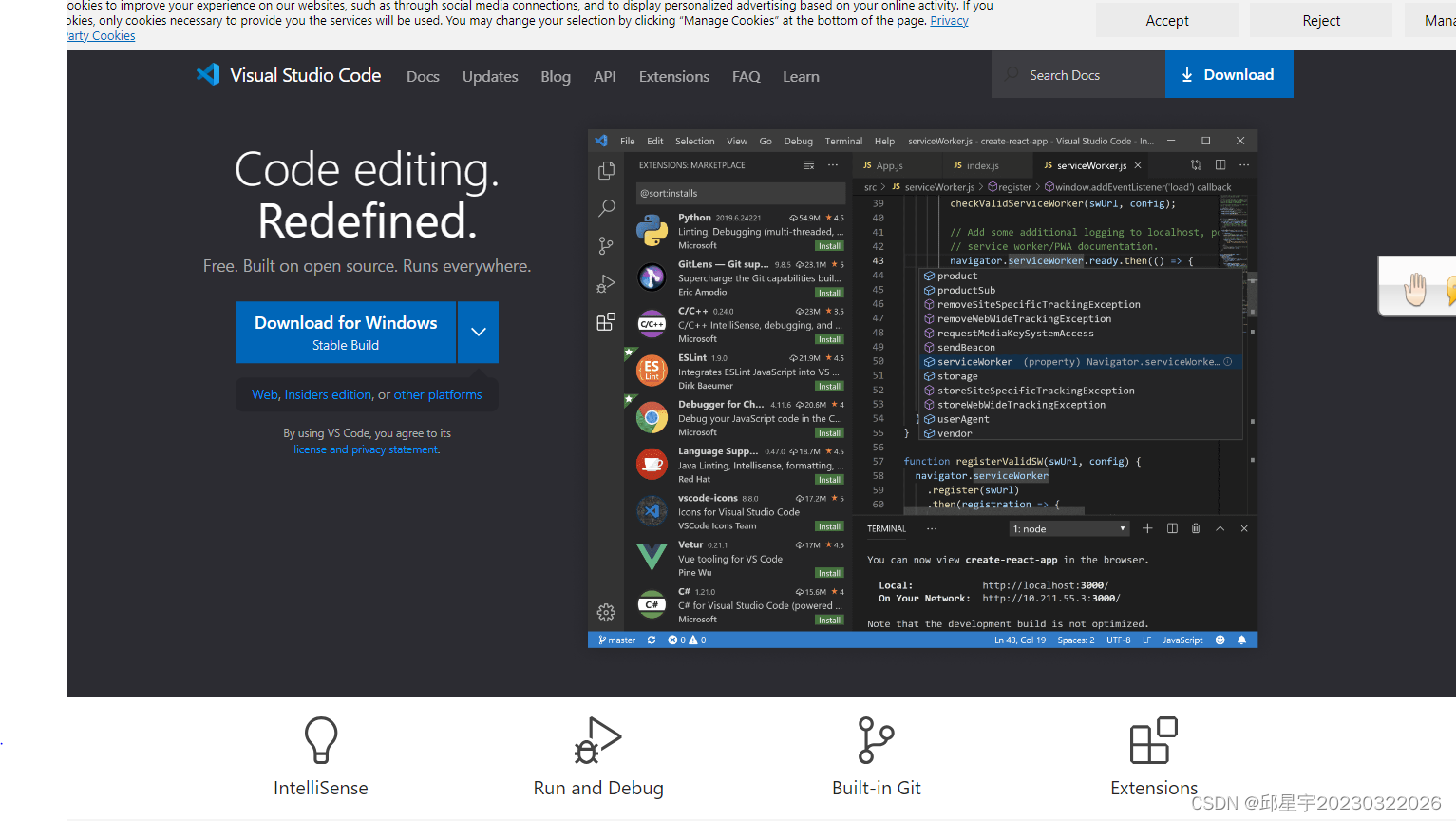
Task: Open the FAQ navigation item
Action: 747,77
